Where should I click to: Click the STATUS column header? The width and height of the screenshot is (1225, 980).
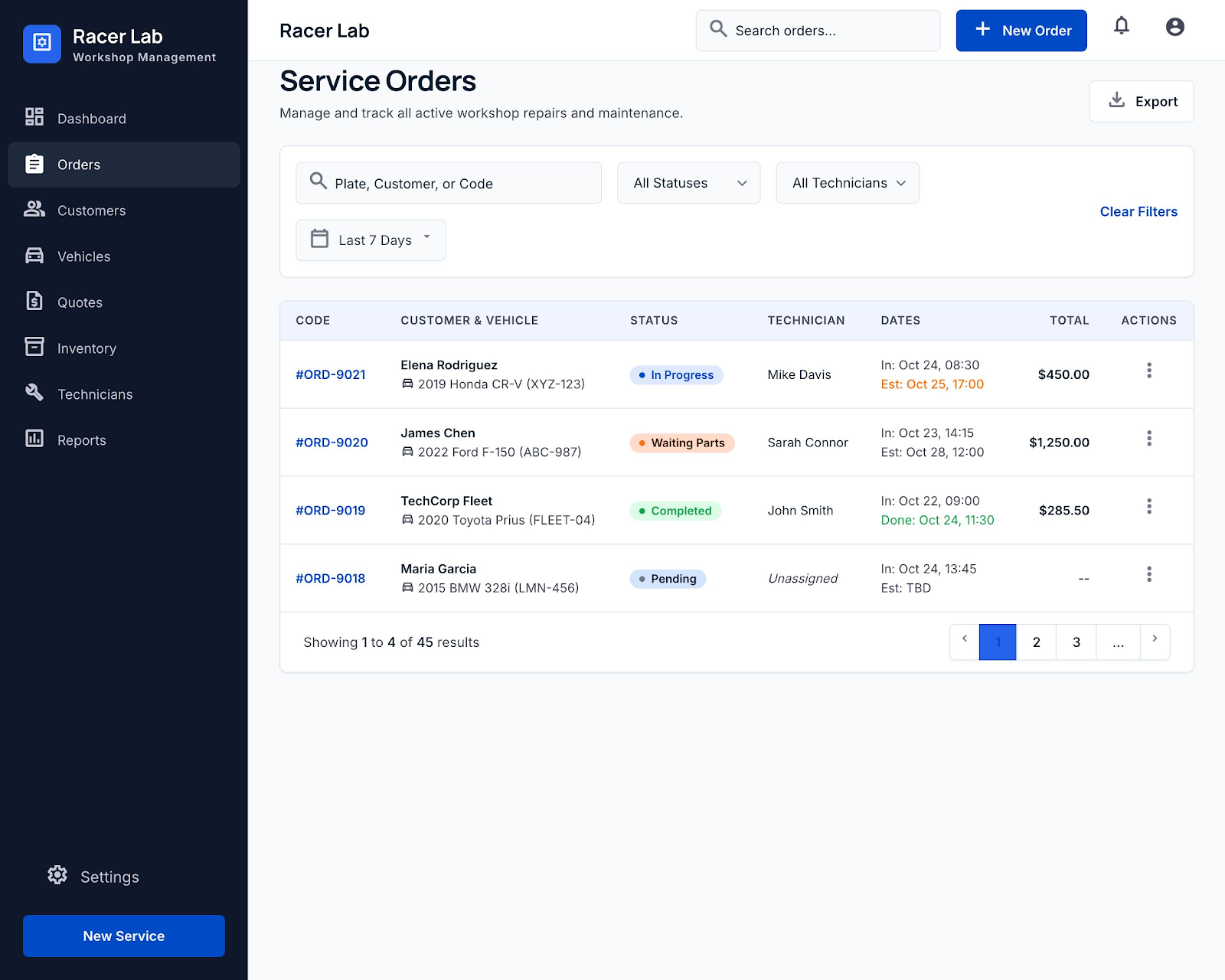coord(654,320)
